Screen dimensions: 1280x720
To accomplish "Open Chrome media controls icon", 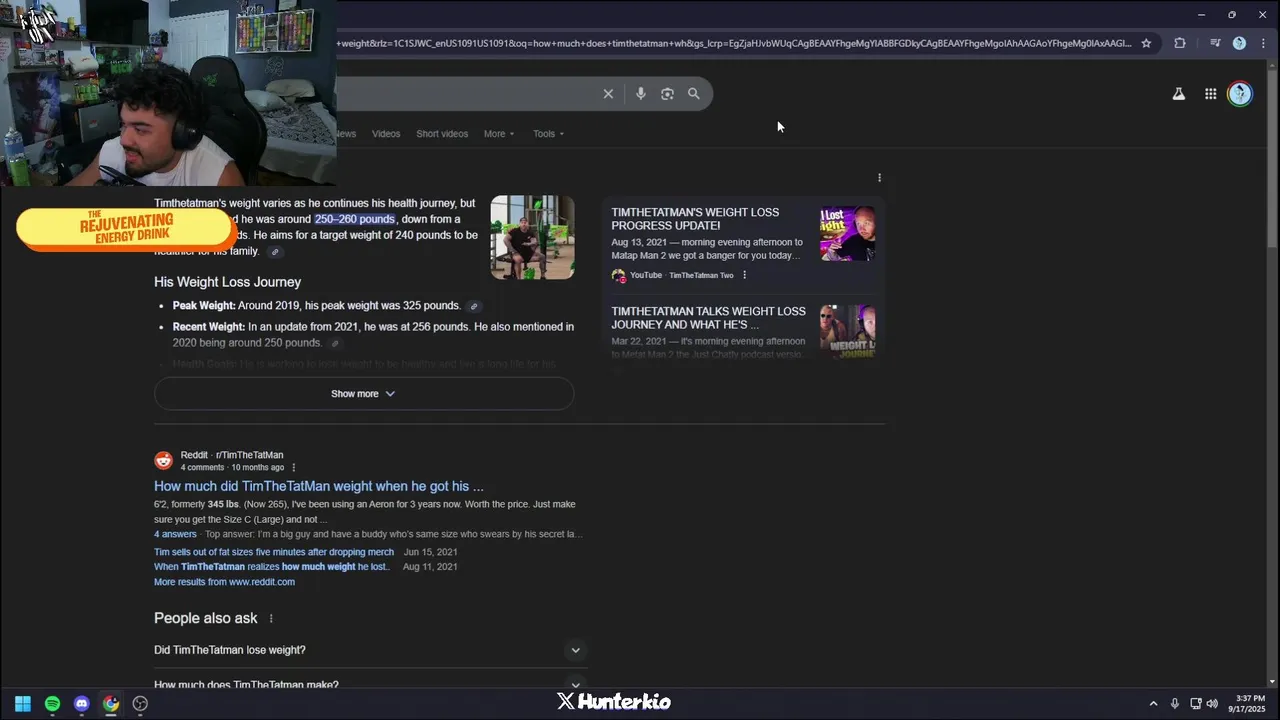I will 1215,43.
